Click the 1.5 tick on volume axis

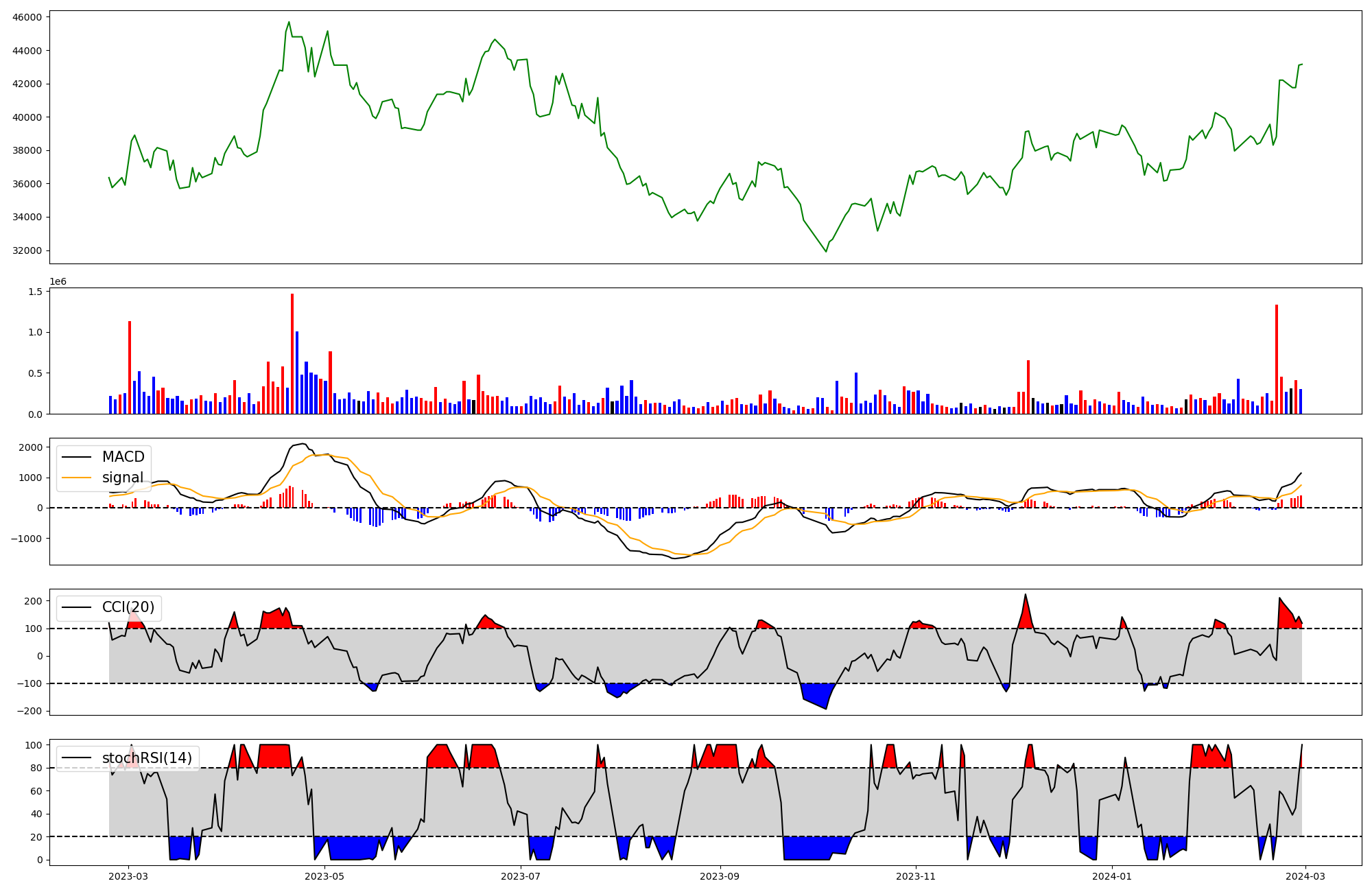(x=35, y=292)
